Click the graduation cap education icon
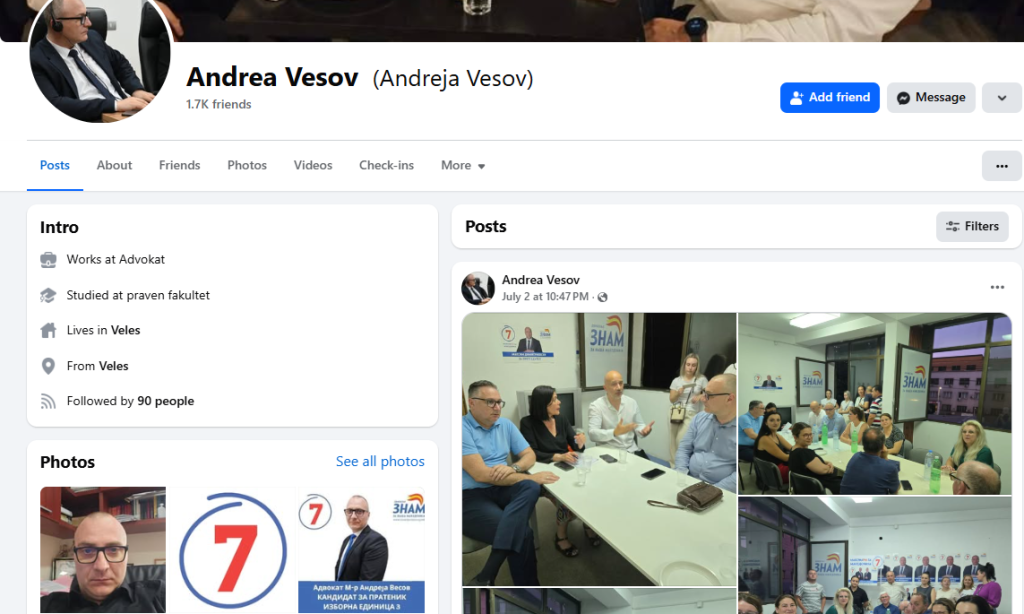This screenshot has height=614, width=1024. click(x=48, y=295)
